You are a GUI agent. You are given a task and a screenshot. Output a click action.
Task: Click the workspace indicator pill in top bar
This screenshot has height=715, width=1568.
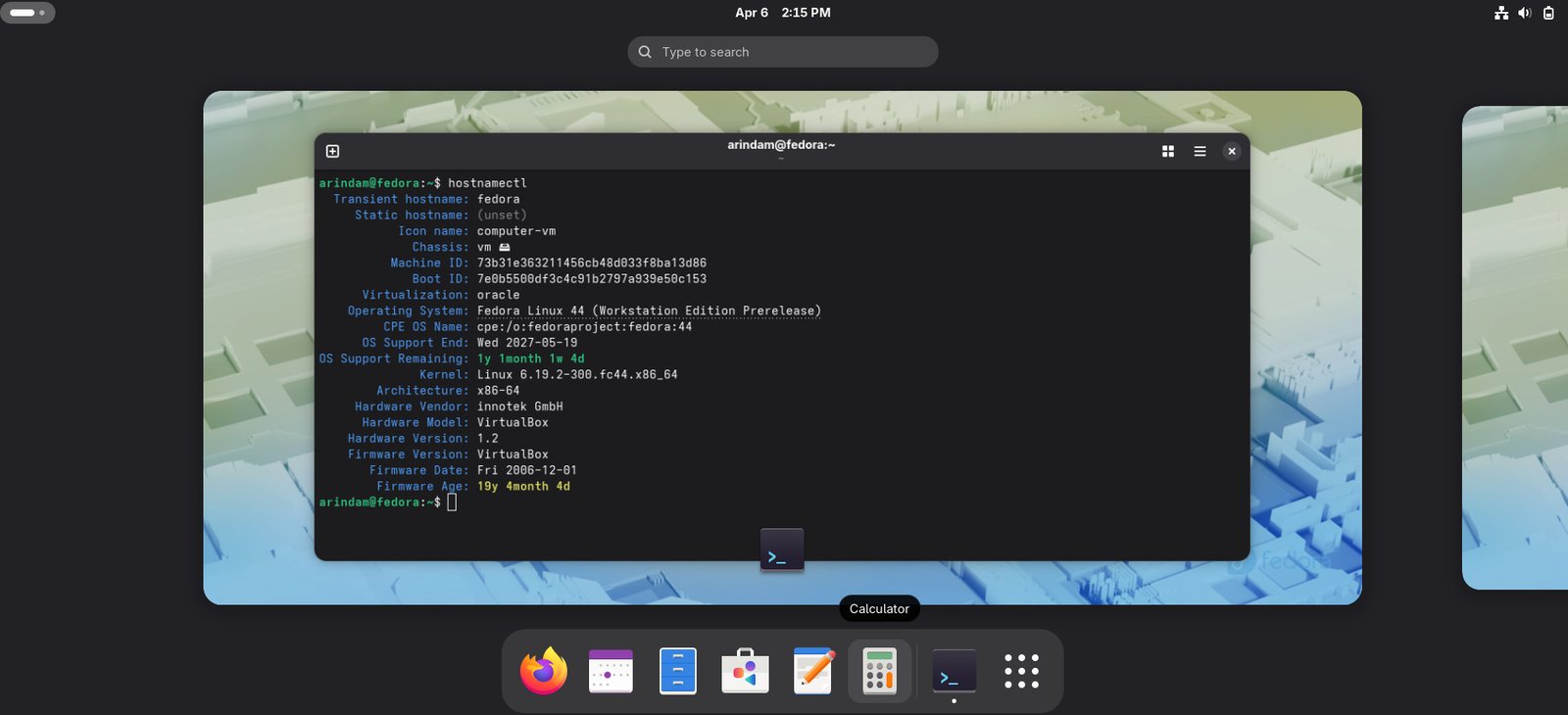point(27,13)
